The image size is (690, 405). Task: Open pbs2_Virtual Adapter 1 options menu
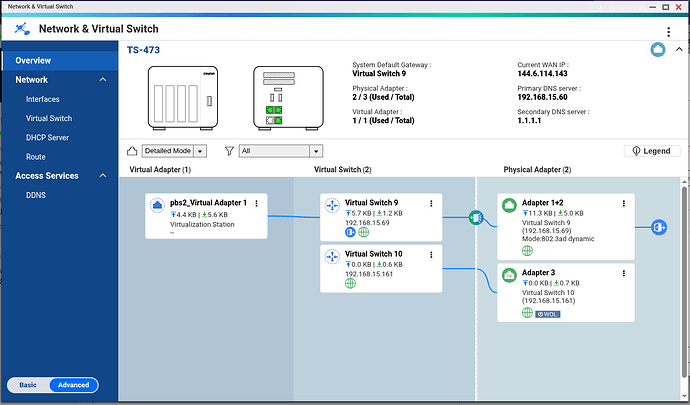(x=257, y=203)
